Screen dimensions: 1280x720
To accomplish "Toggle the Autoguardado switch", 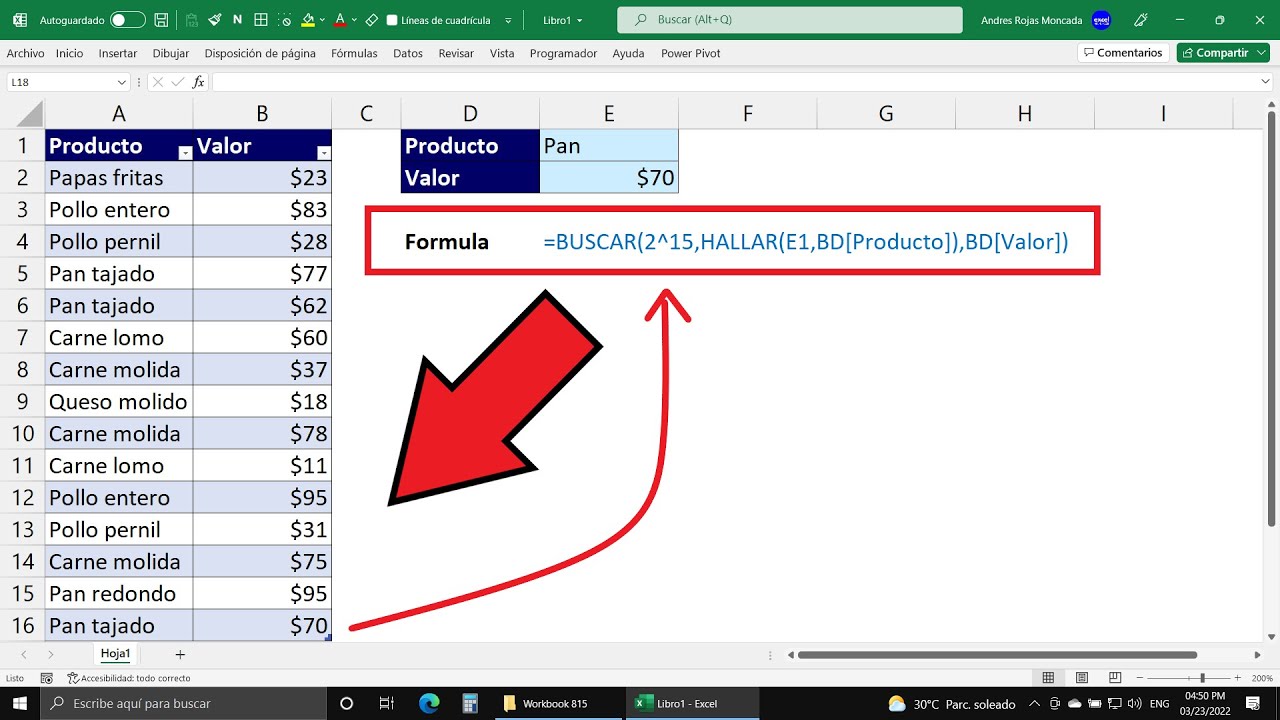I will coord(127,20).
